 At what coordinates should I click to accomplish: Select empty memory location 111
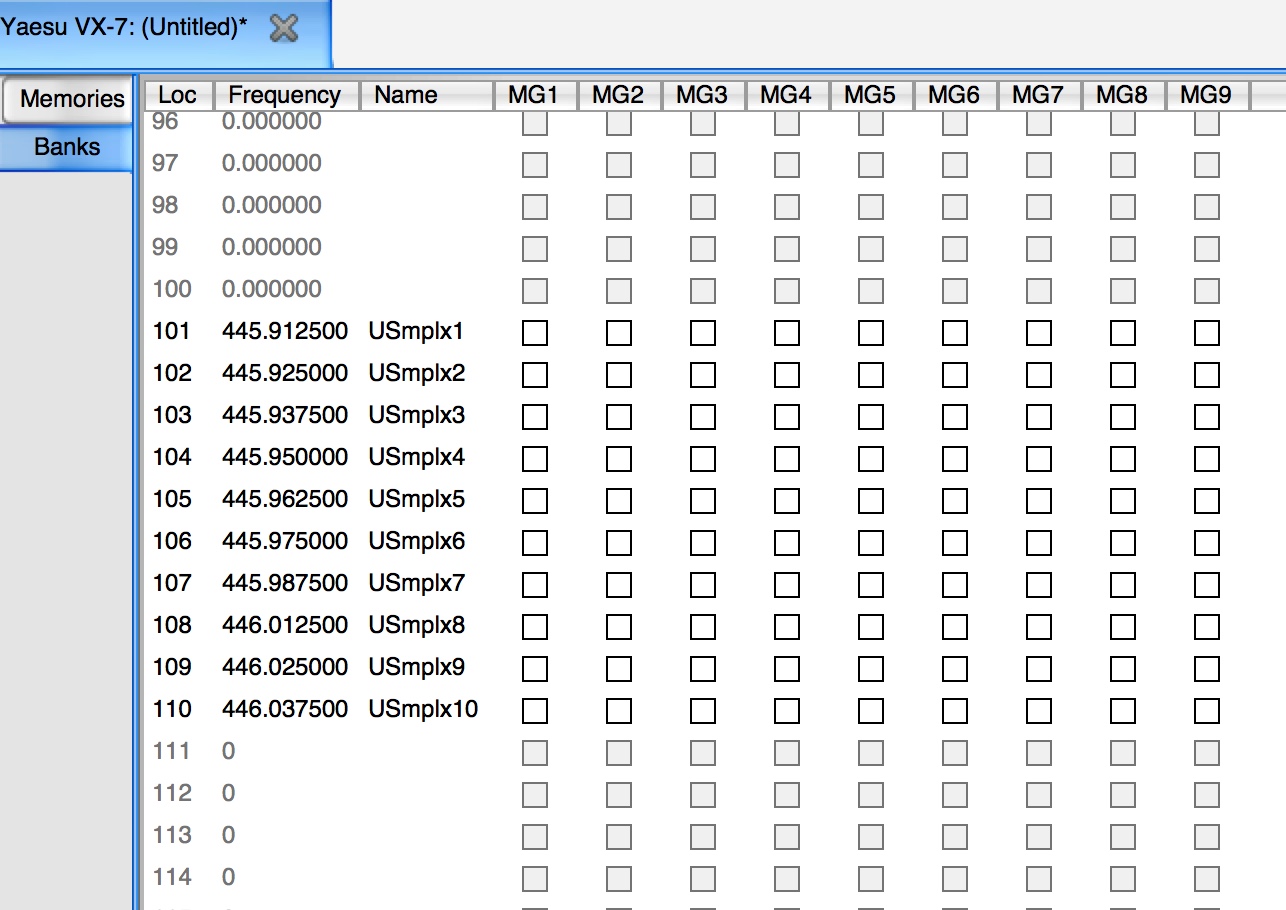(172, 751)
